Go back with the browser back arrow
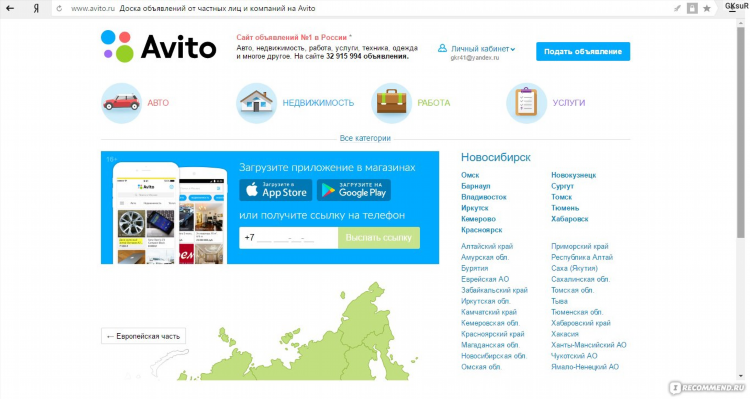The width and height of the screenshot is (750, 399). [x=10, y=8]
